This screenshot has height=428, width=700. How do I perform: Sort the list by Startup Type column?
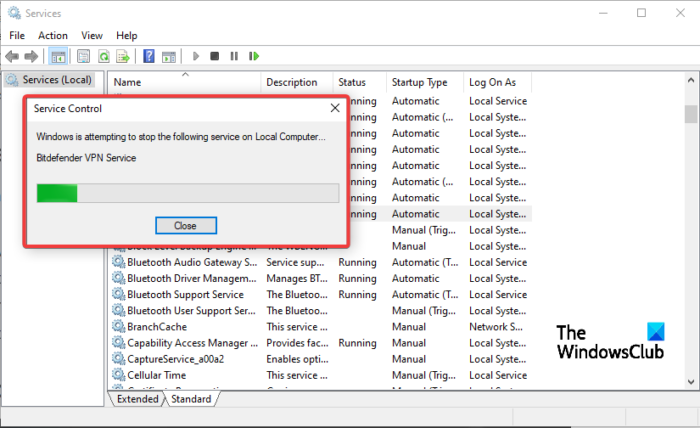(420, 82)
